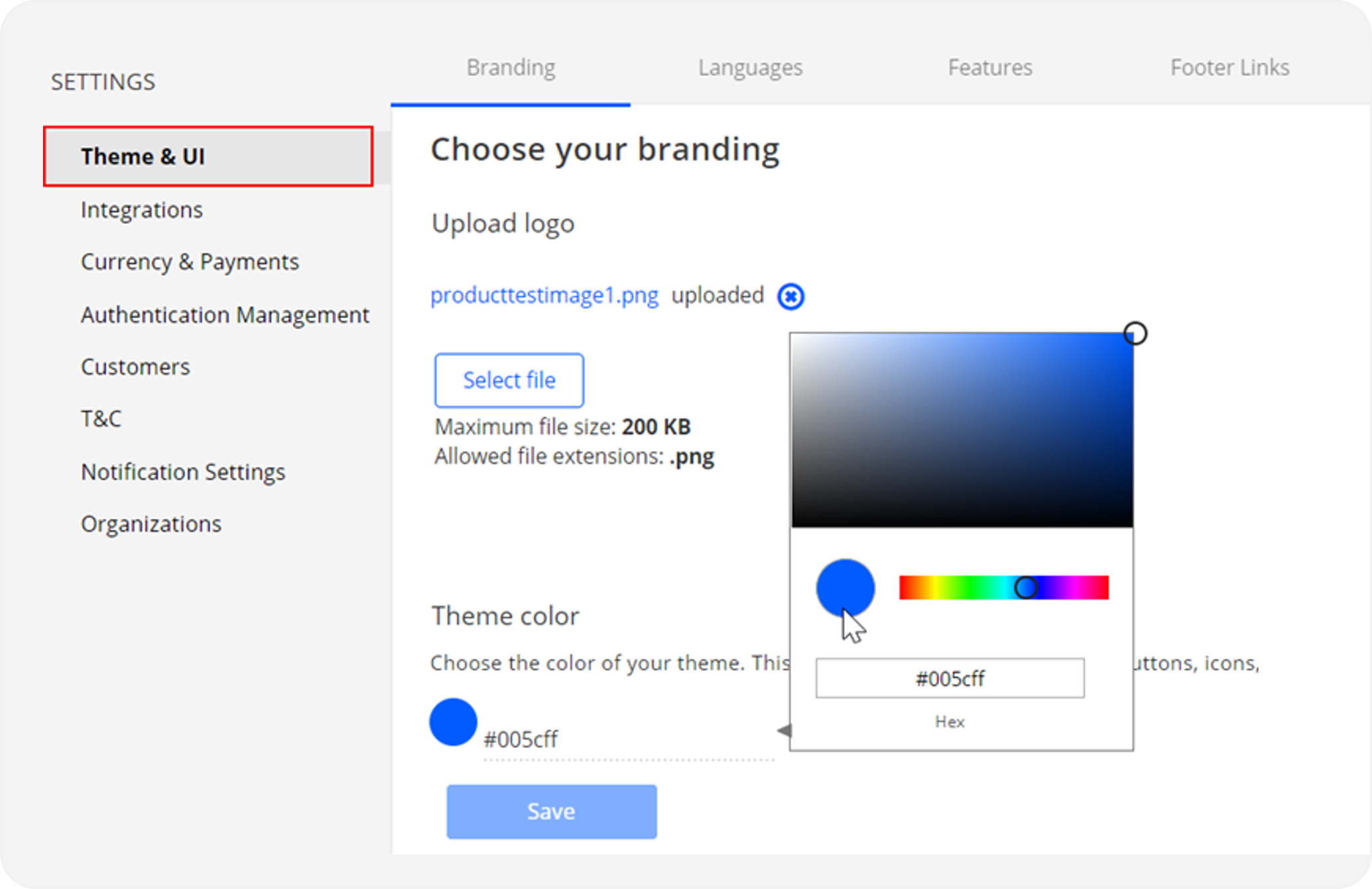This screenshot has height=889, width=1372.
Task: Click the Select file button
Action: [509, 381]
